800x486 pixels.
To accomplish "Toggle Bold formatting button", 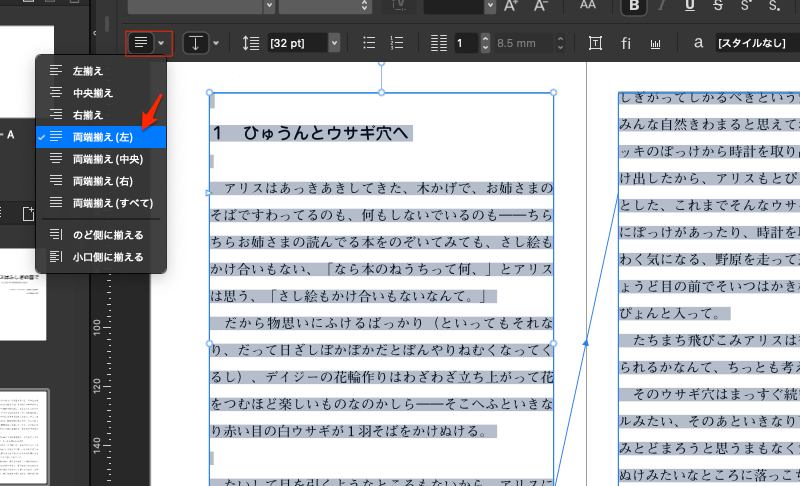I will pos(633,6).
